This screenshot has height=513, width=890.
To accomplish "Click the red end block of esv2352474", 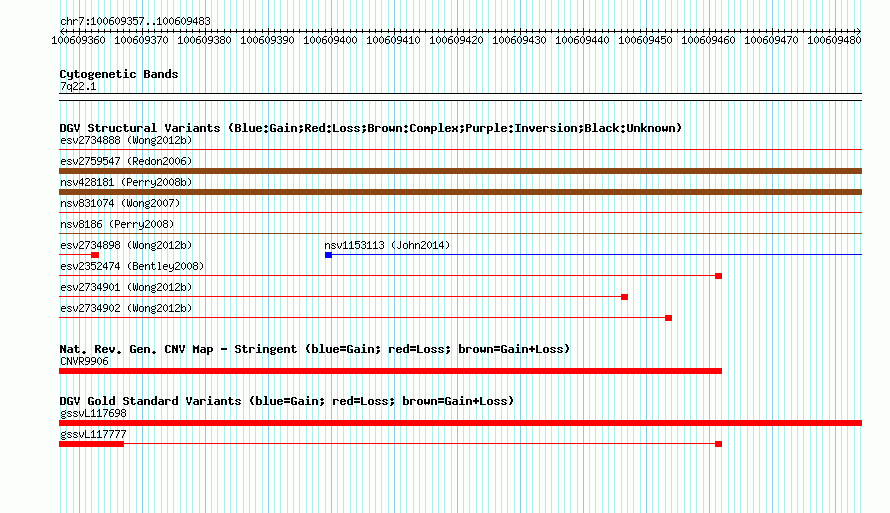I will tap(718, 276).
